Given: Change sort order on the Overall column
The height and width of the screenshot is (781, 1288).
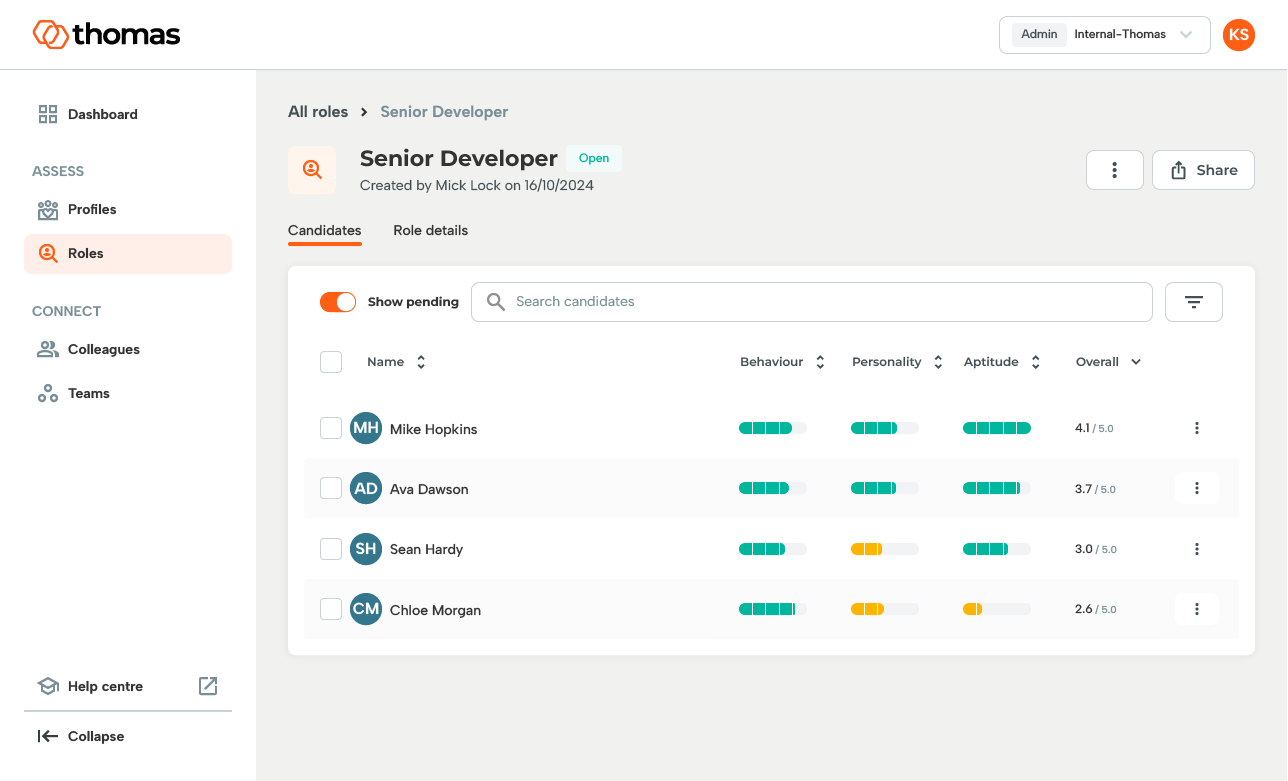Looking at the screenshot, I should coord(1137,361).
